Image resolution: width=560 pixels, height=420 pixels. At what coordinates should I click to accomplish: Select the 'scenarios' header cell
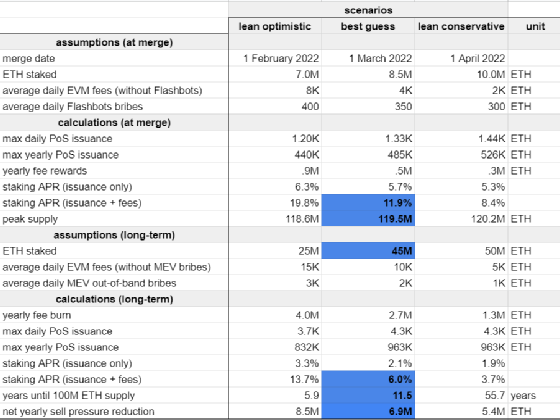pos(368,10)
